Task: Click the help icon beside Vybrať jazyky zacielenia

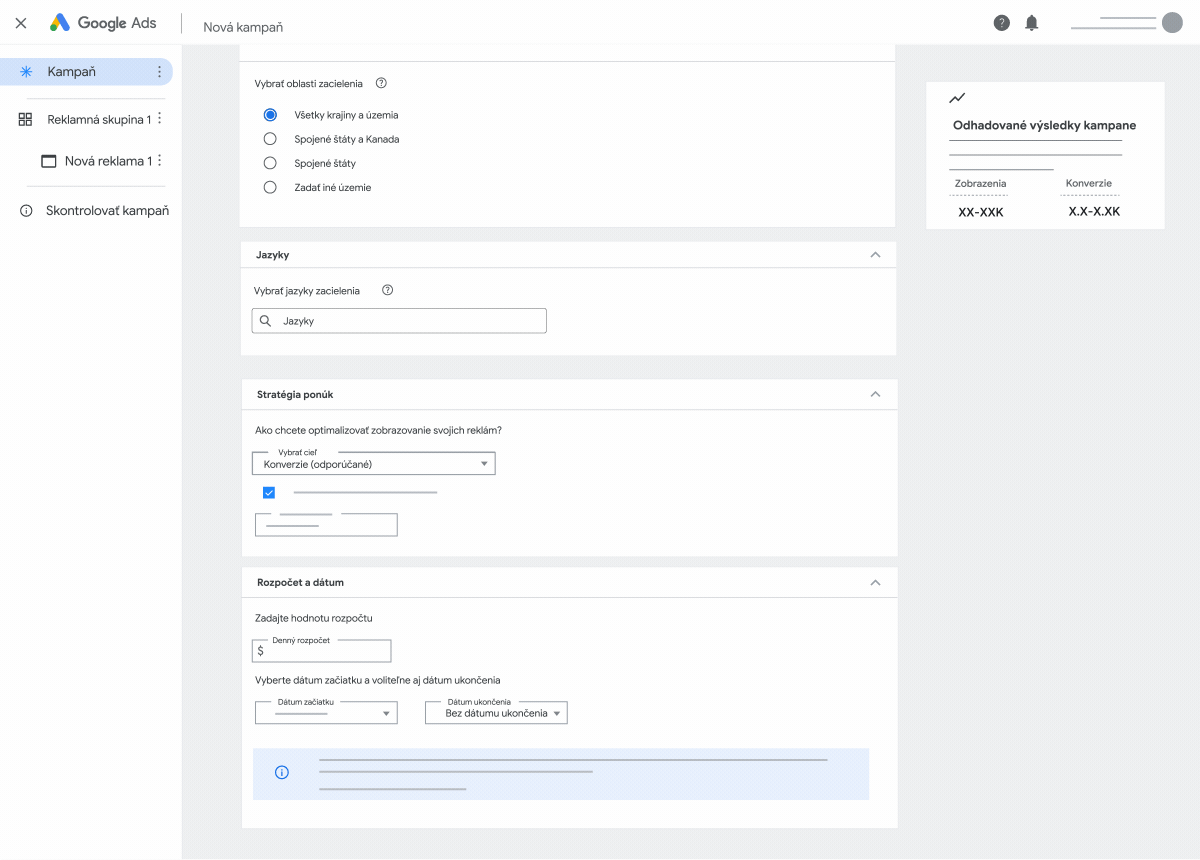Action: pyautogui.click(x=388, y=291)
